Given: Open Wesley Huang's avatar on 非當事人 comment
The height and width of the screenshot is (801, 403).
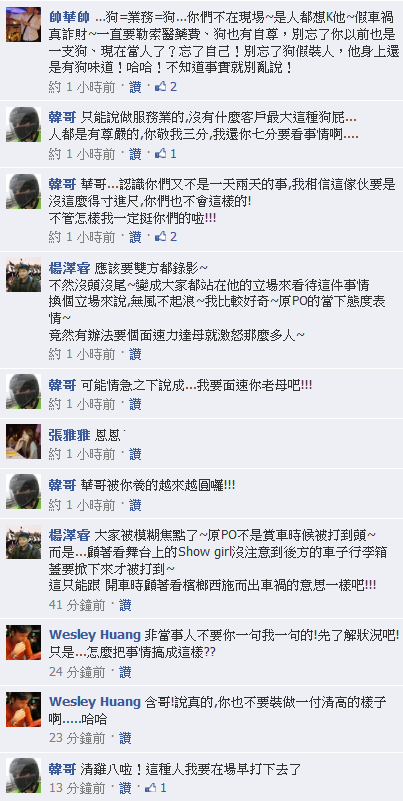Looking at the screenshot, I should 23,642.
